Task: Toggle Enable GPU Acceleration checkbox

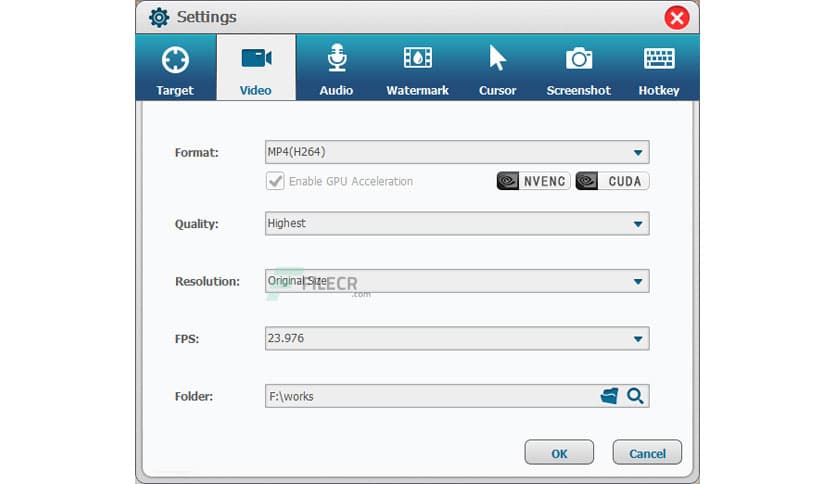Action: click(275, 181)
